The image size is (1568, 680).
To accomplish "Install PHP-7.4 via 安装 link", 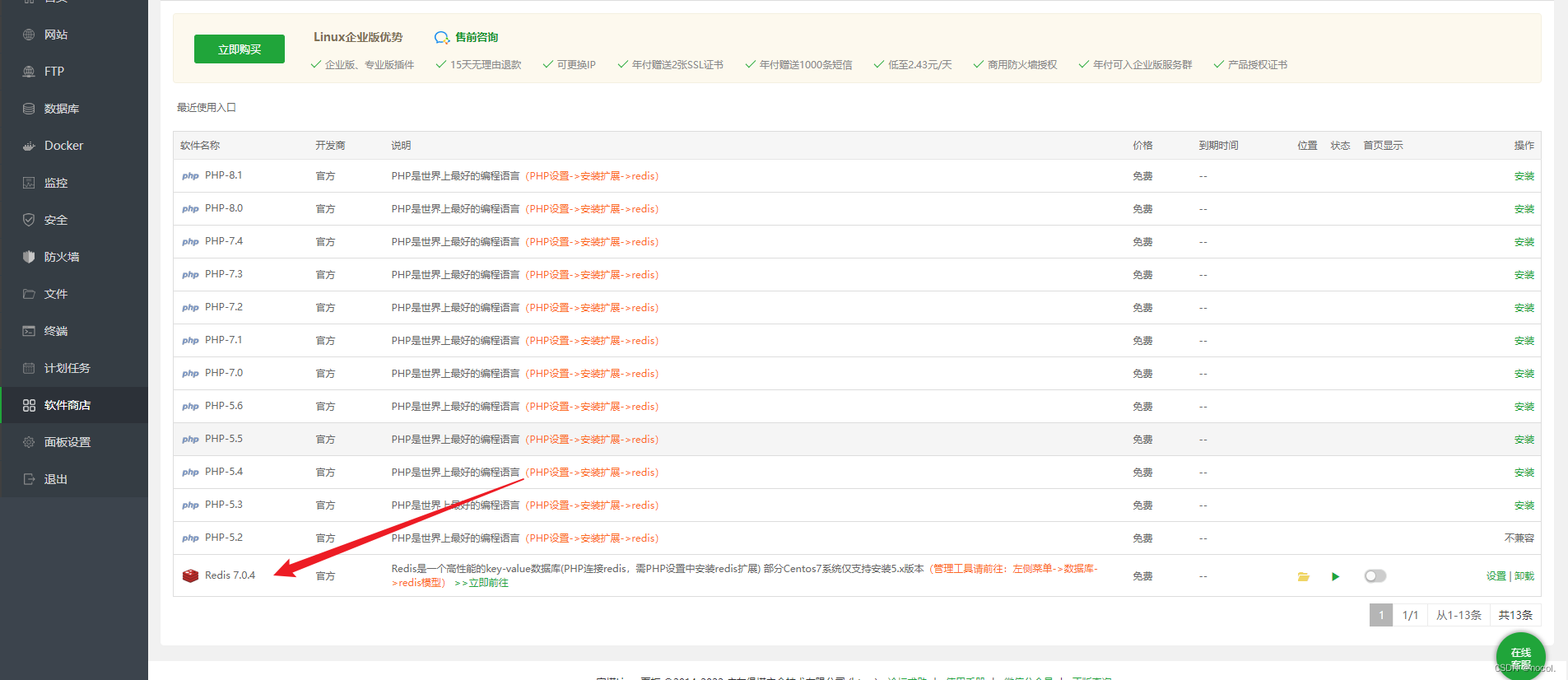I will (1524, 242).
